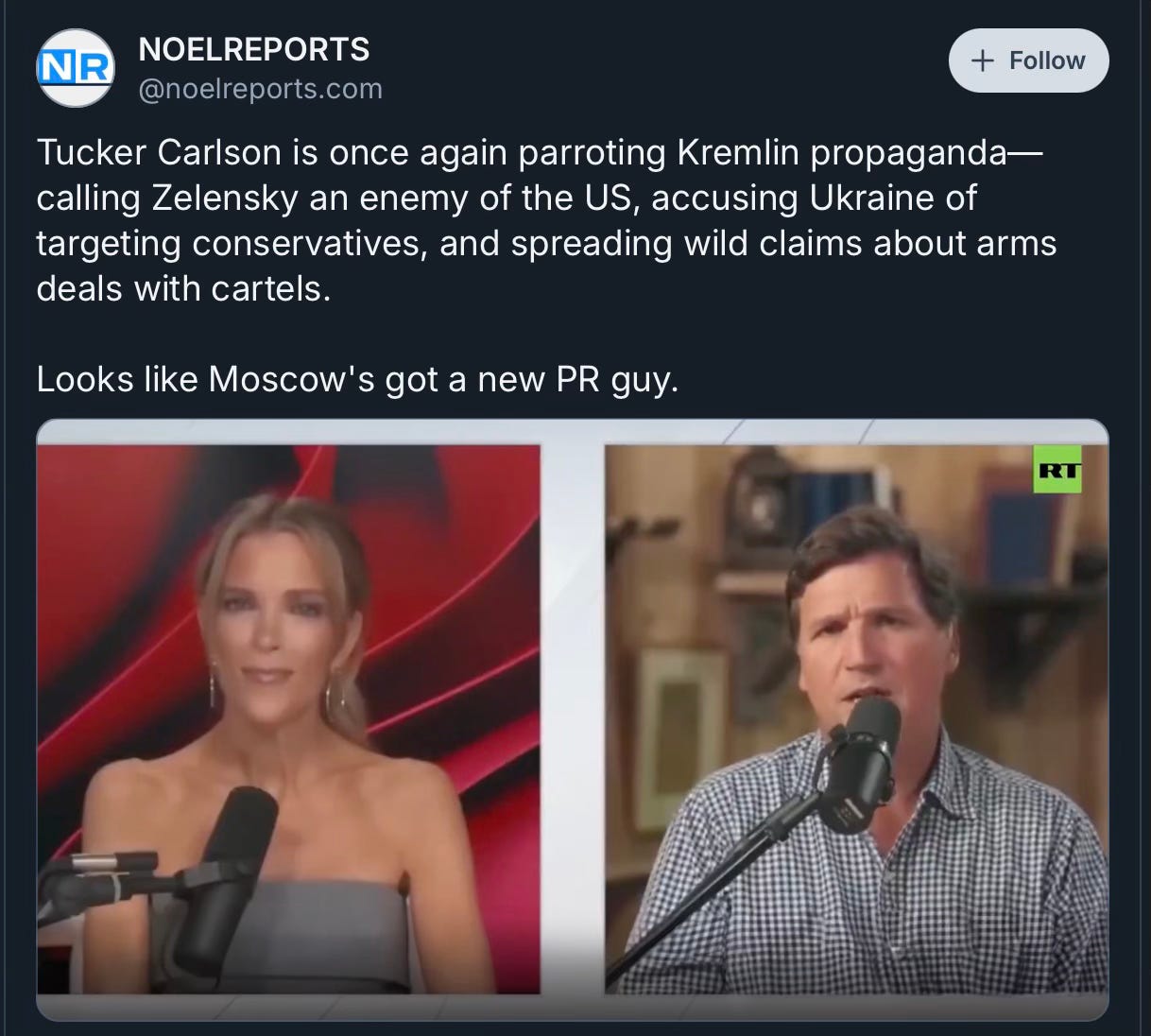Viewport: 1151px width, 1036px height.
Task: Open the @noelreports.com handle
Action: 261,89
